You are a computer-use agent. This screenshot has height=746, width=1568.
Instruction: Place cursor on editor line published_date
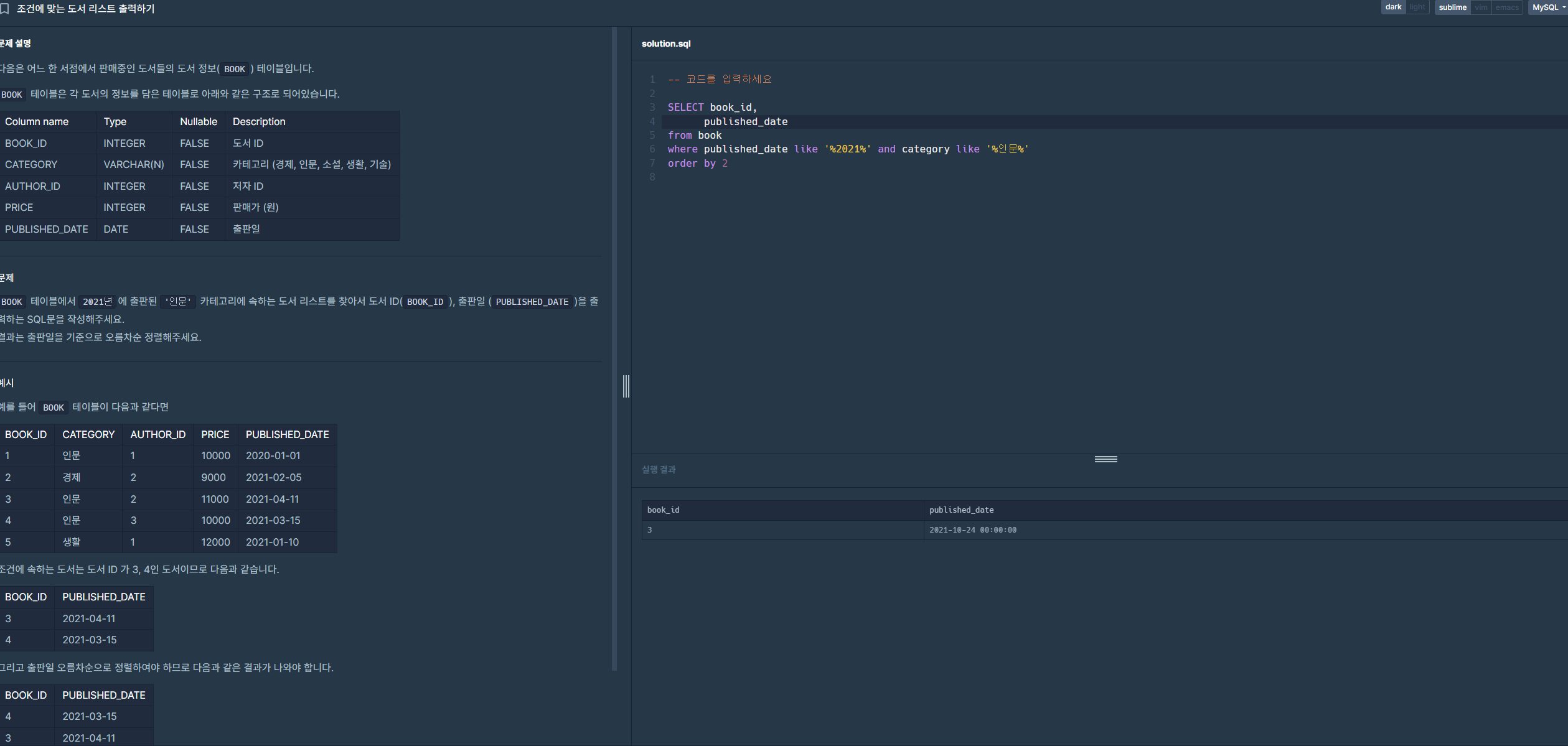pos(745,122)
